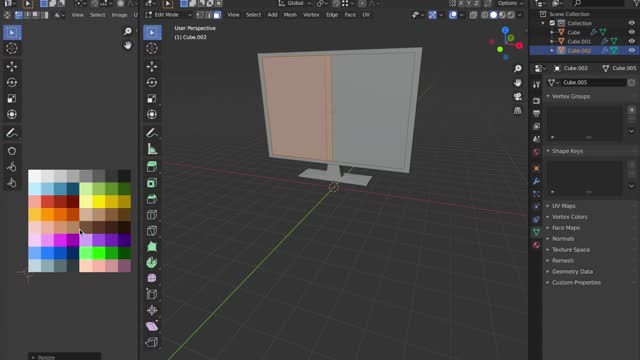This screenshot has width=640, height=360.
Task: Pick the bright yellow palette swatch
Action: (99, 202)
